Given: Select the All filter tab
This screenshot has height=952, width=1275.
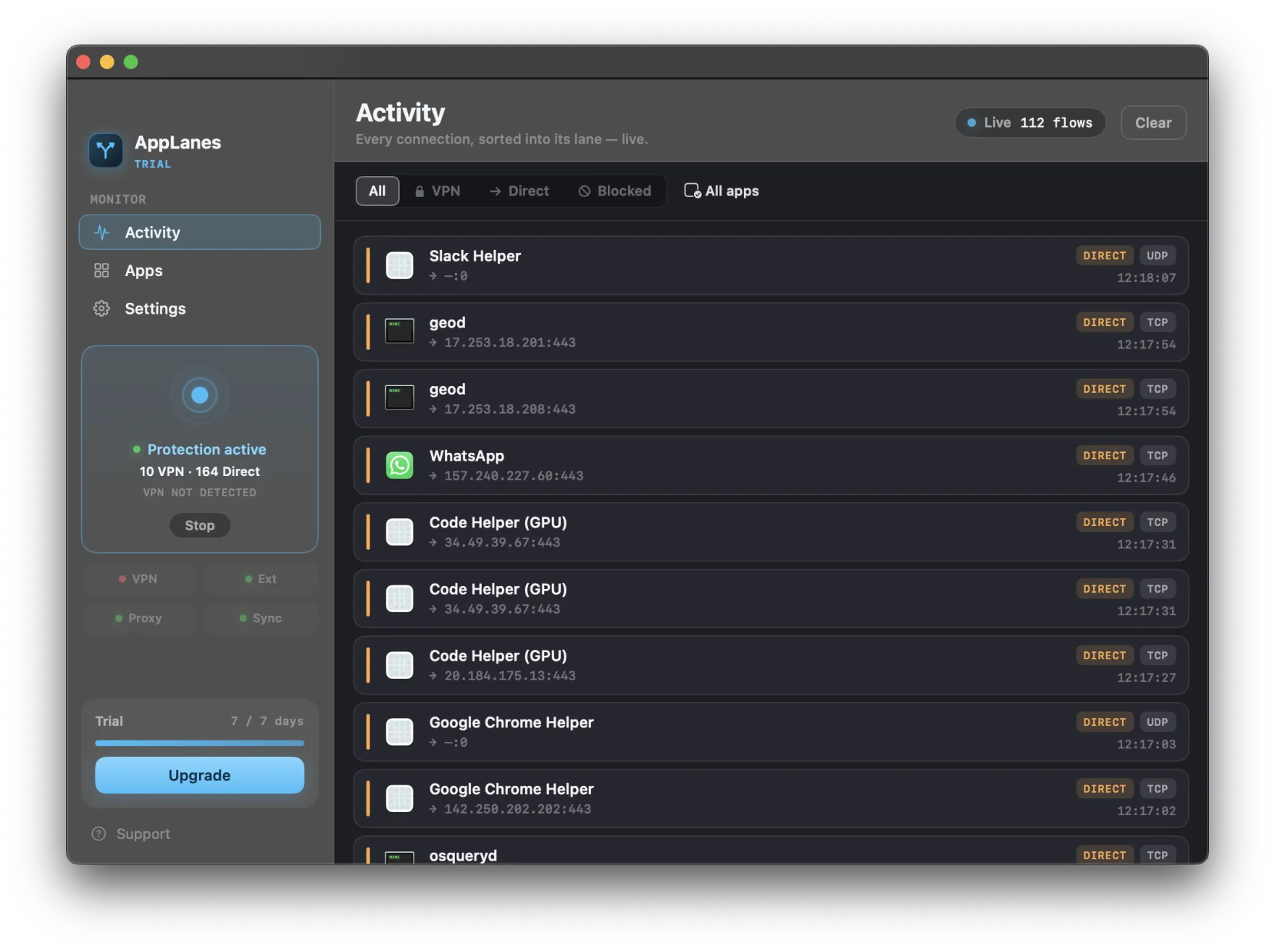Looking at the screenshot, I should pyautogui.click(x=377, y=191).
